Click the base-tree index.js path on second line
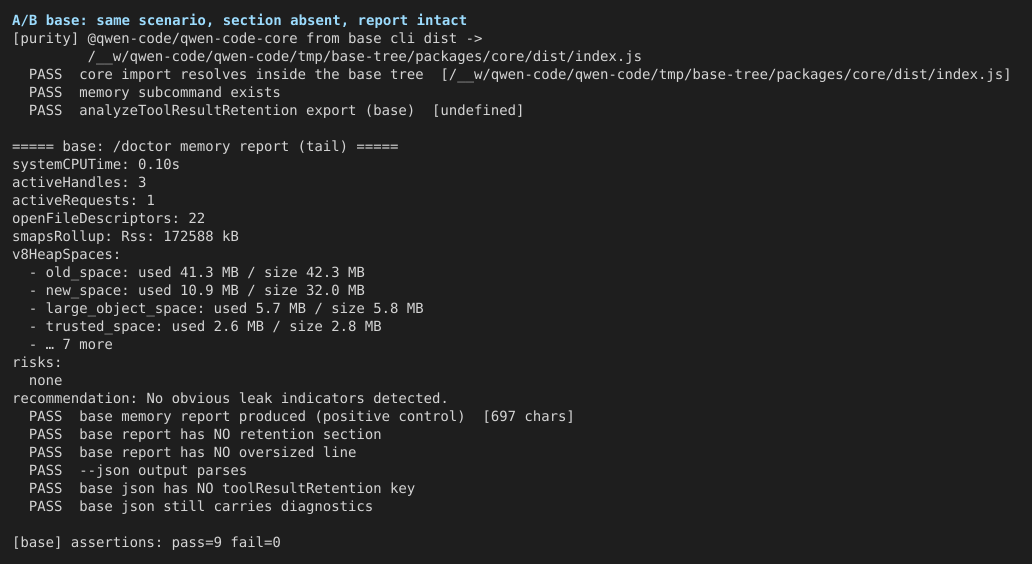Image resolution: width=1032 pixels, height=564 pixels. click(x=365, y=57)
